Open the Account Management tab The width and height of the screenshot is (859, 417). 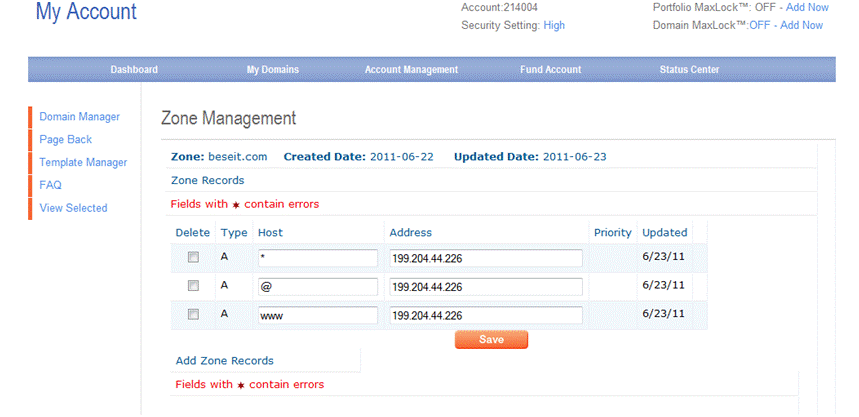click(411, 70)
